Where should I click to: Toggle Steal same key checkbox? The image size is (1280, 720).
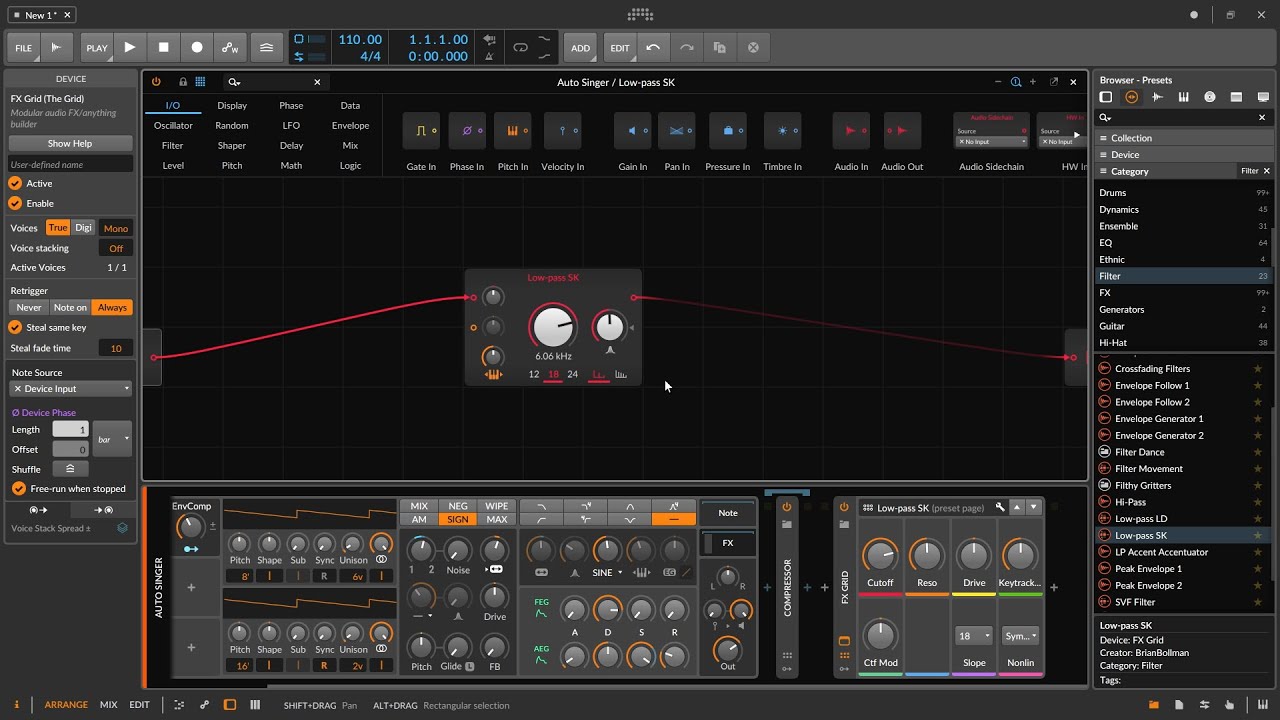coord(15,327)
